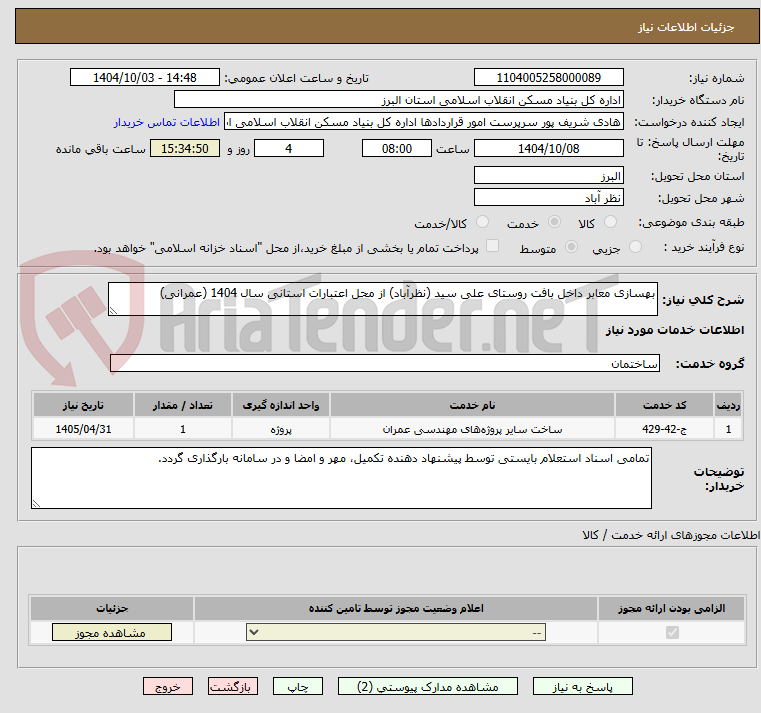Open the license status dropdown
The width and height of the screenshot is (761, 713).
[396, 632]
